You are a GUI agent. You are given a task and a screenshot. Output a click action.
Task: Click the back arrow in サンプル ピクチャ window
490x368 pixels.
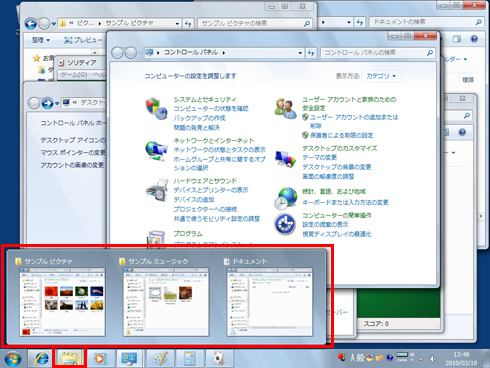point(31,24)
